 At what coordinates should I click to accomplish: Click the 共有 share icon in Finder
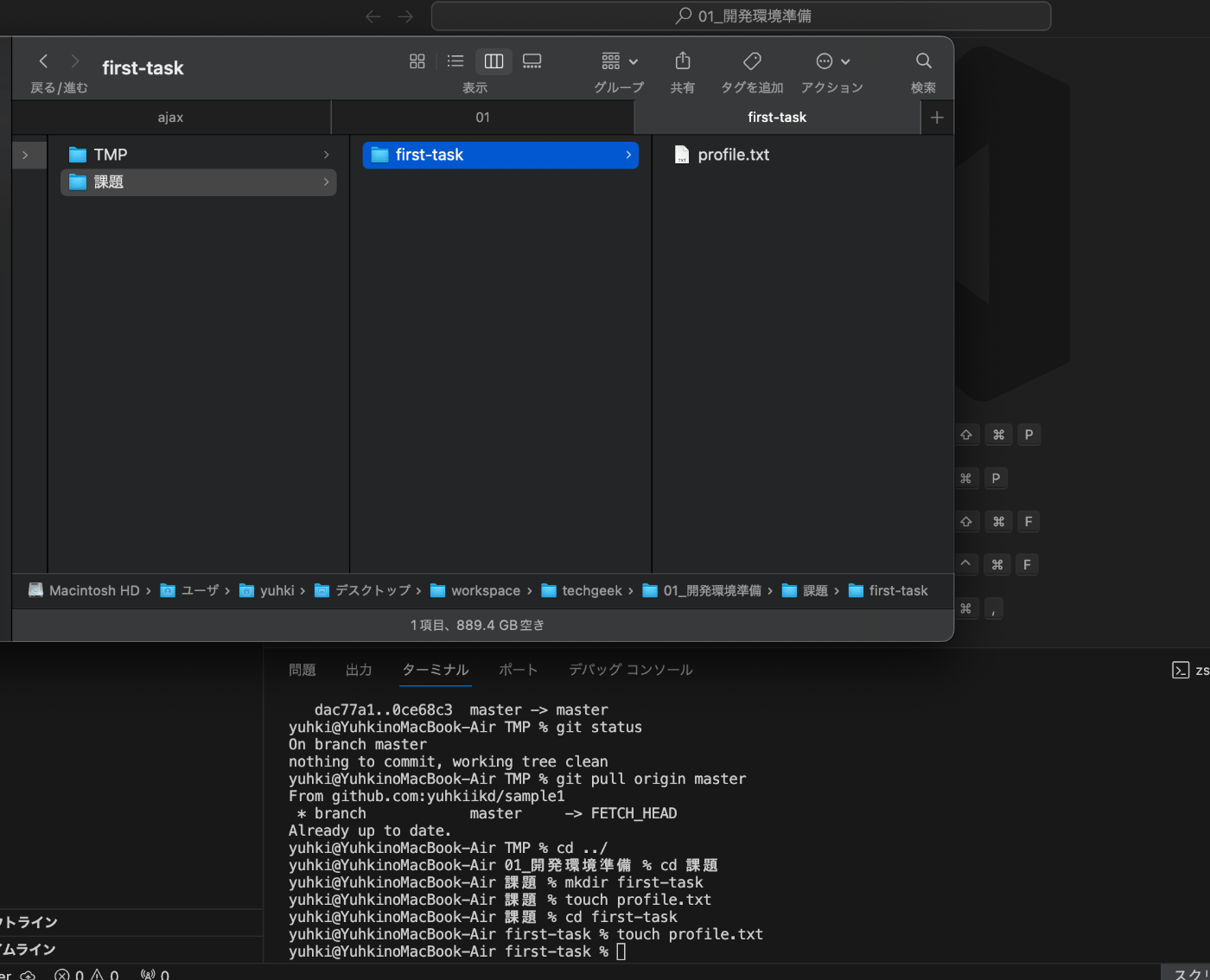pyautogui.click(x=683, y=60)
